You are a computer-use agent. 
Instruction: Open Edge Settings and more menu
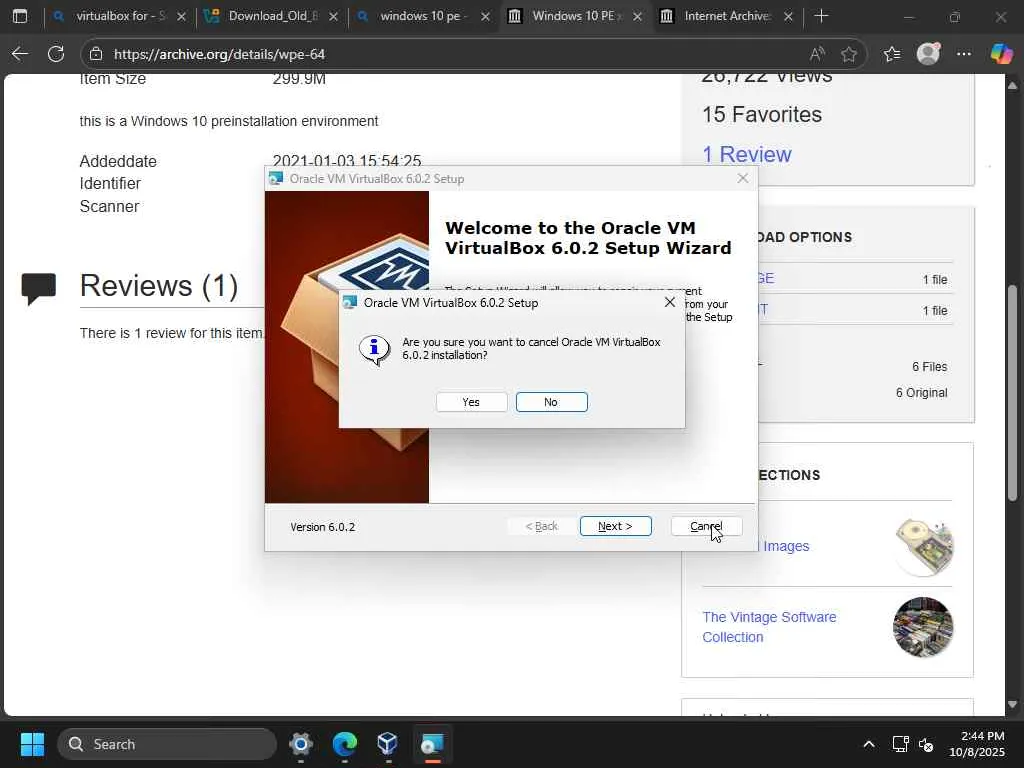coord(964,54)
